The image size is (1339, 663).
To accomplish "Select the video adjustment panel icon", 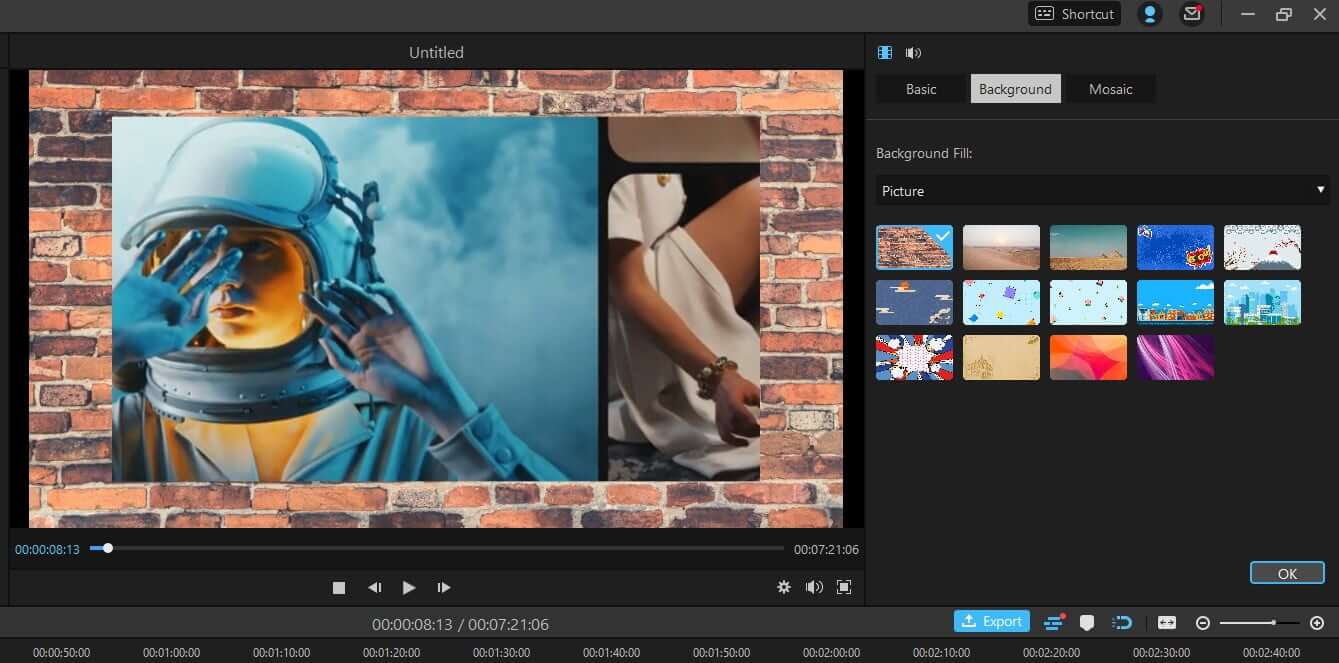I will 884,52.
